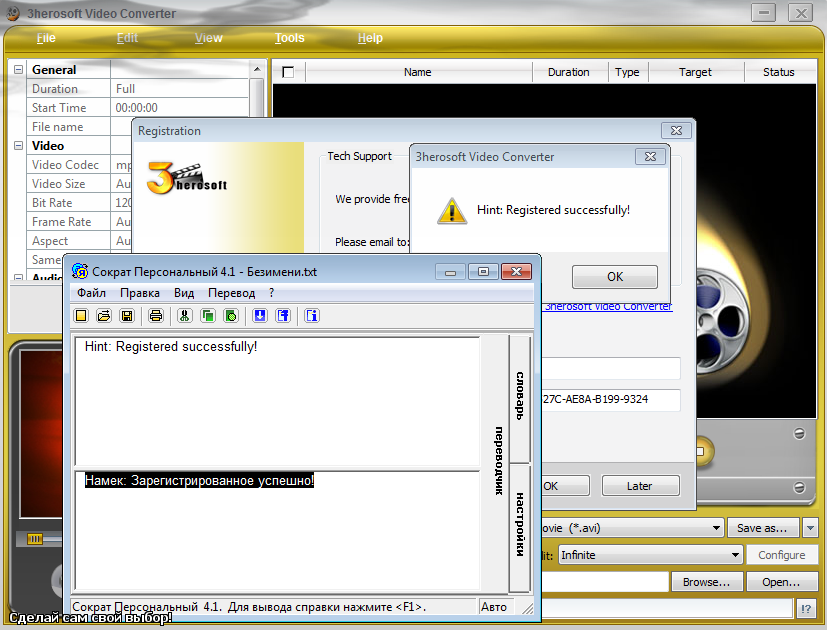Click the blue font 'f' toolbar icon
The image size is (827, 630).
(x=283, y=316)
